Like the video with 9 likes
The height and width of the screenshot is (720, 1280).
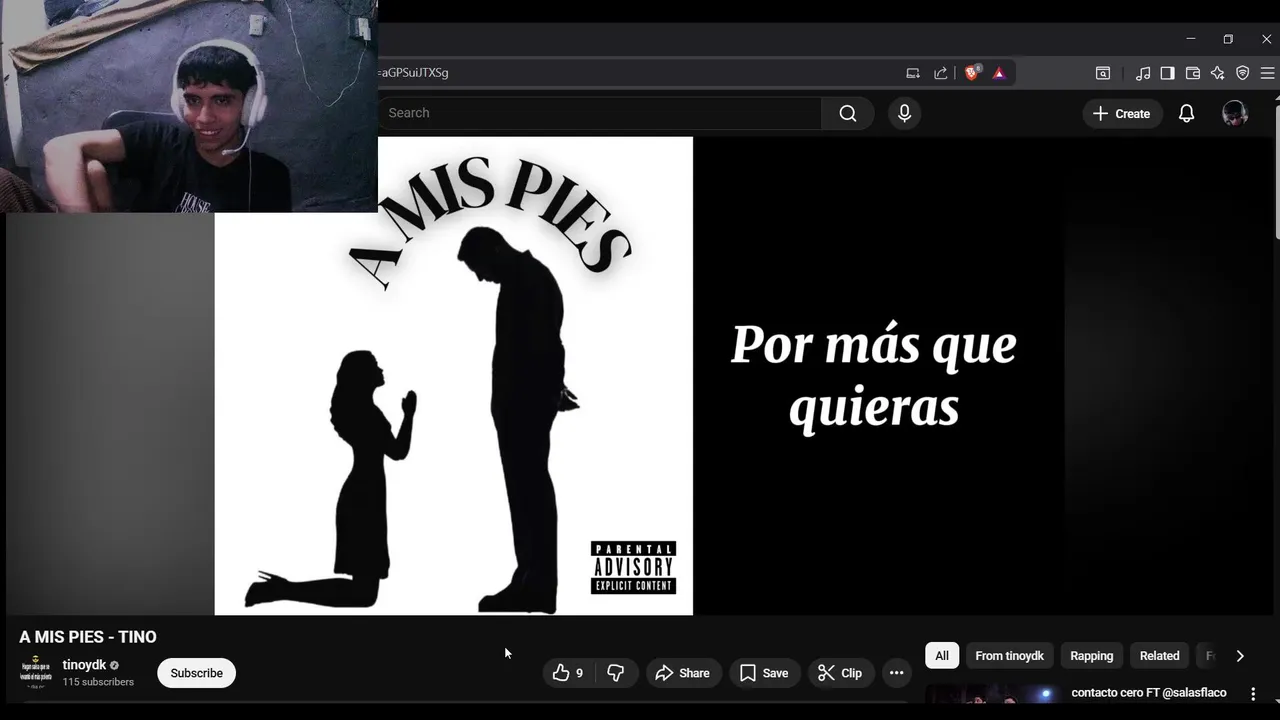point(567,673)
